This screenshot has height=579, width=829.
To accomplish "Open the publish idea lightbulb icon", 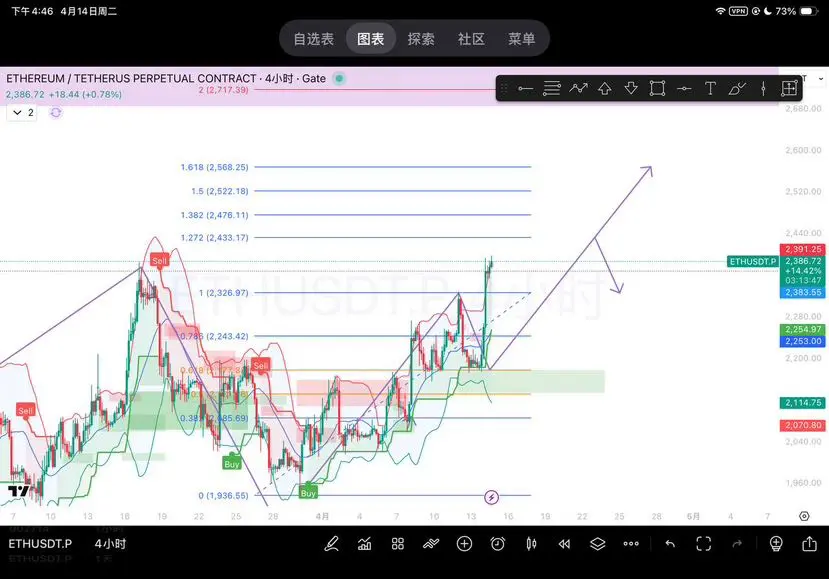I will (x=776, y=544).
